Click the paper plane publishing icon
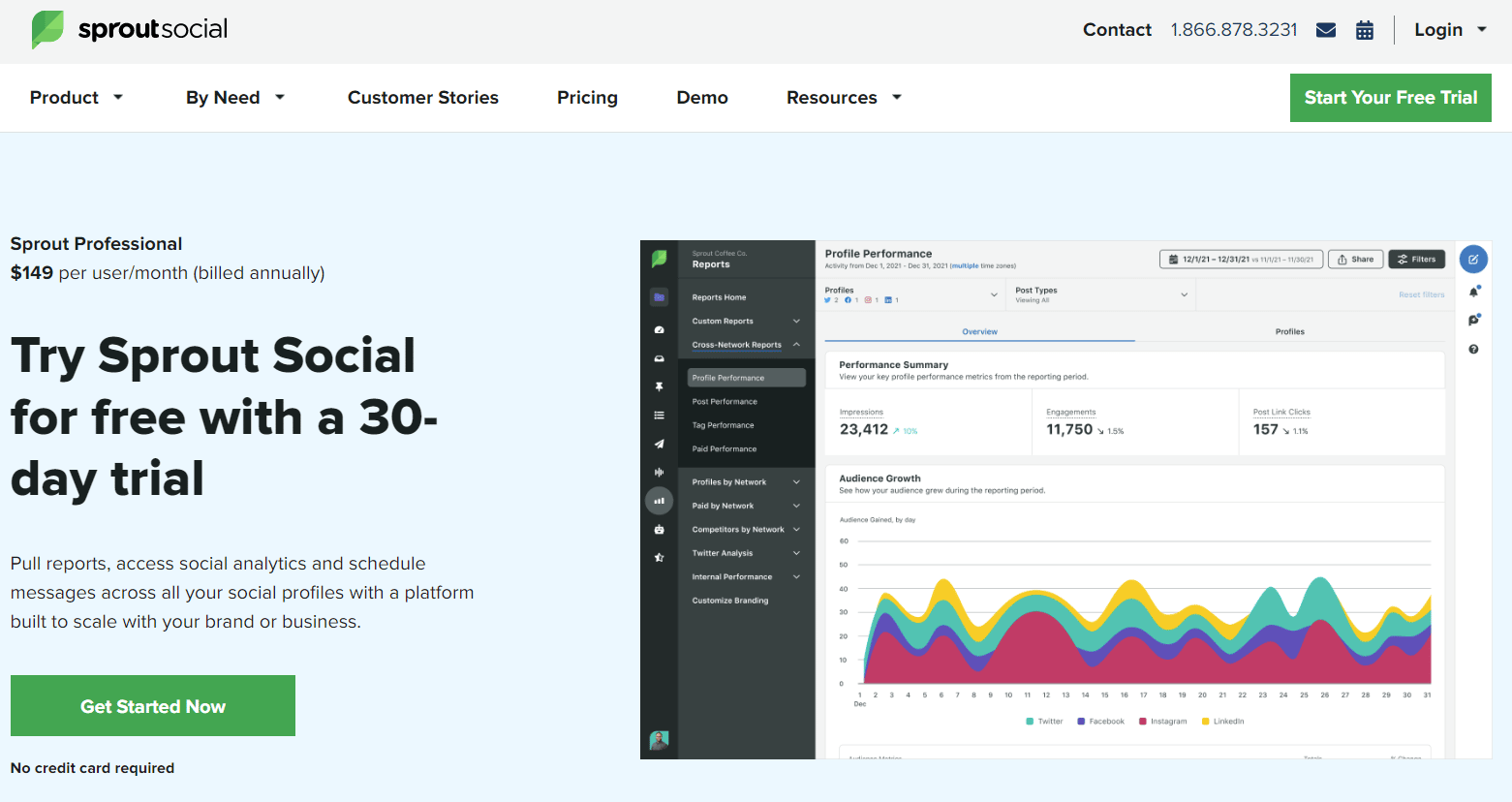This screenshot has width=1512, height=802. tap(660, 444)
